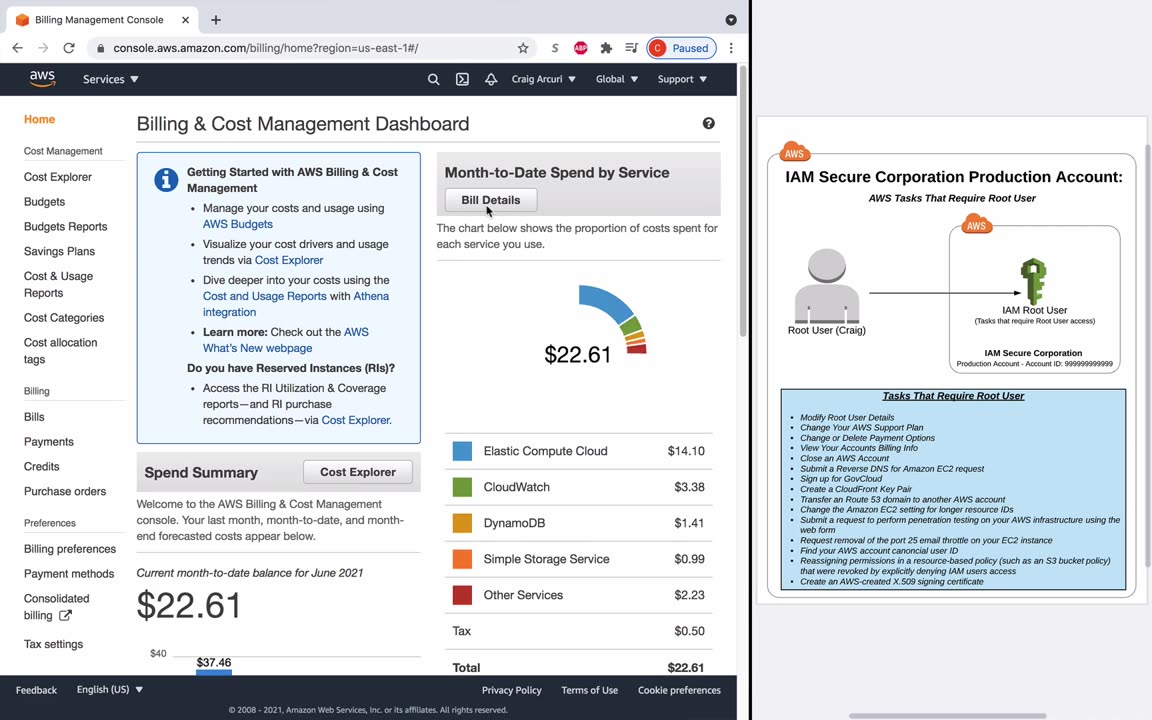Image resolution: width=1152 pixels, height=720 pixels.
Task: Click the external link icon beside Consolidated billing
Action: [x=65, y=616]
